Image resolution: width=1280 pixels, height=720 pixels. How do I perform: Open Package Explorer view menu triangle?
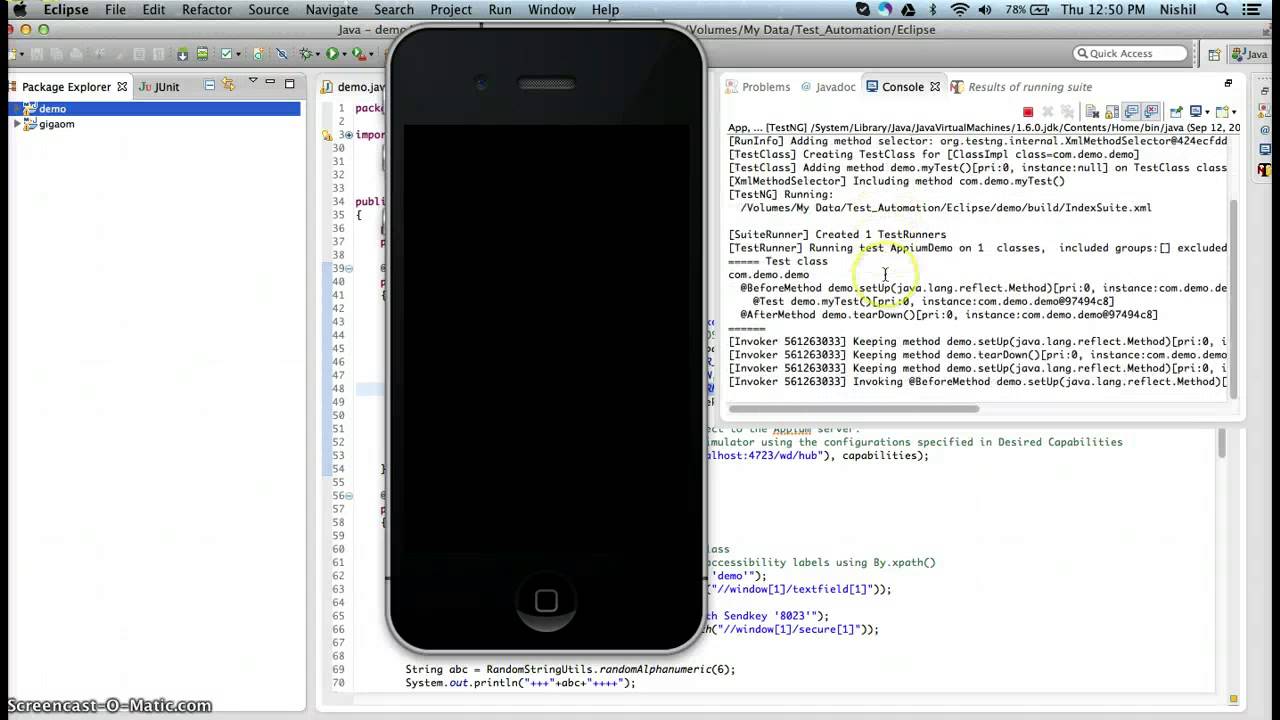point(253,80)
